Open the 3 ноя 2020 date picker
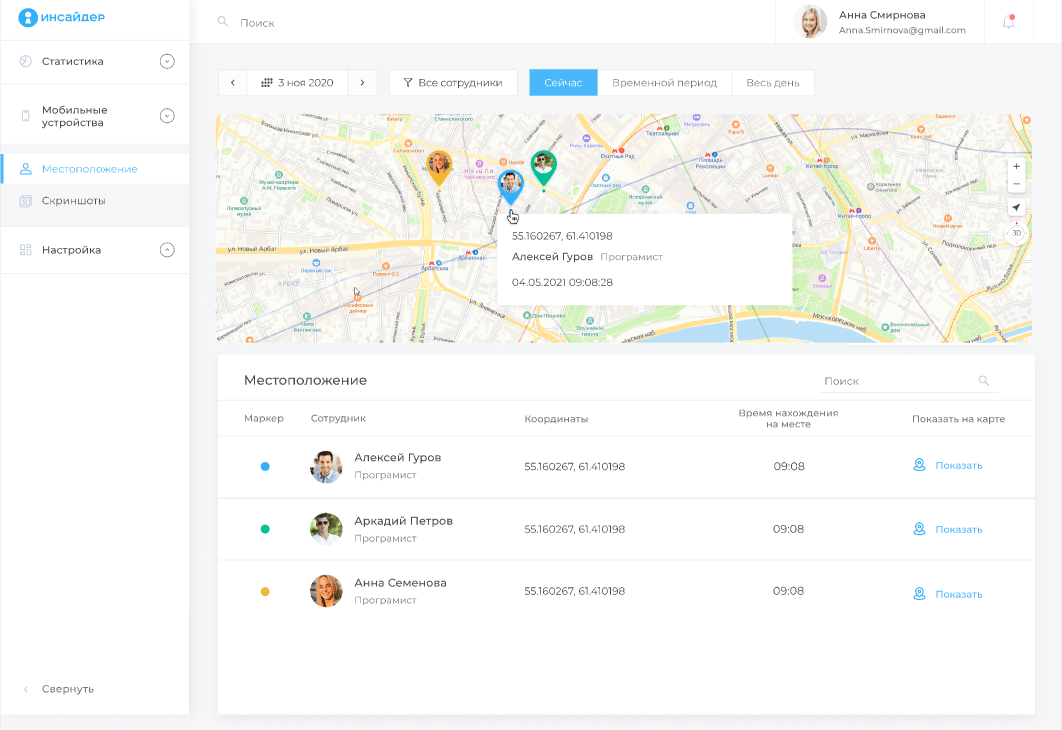 coord(297,83)
